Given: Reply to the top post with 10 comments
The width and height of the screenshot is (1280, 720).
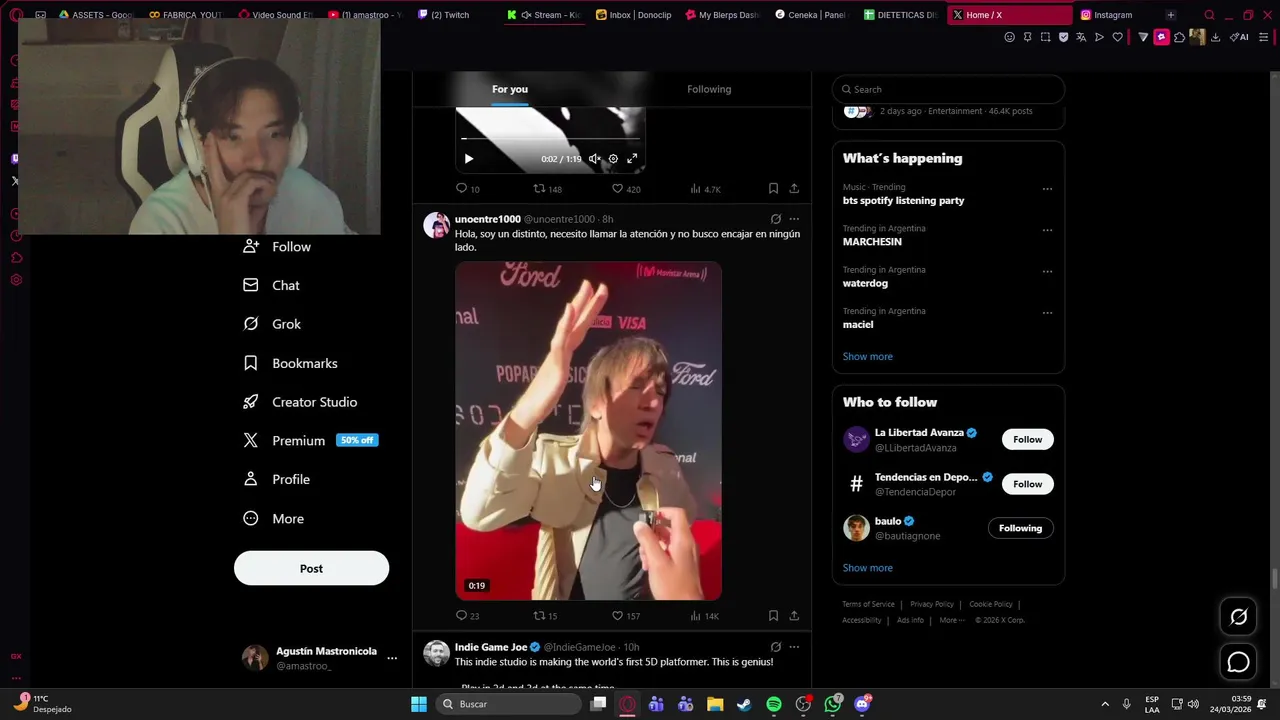Looking at the screenshot, I should pos(468,188).
